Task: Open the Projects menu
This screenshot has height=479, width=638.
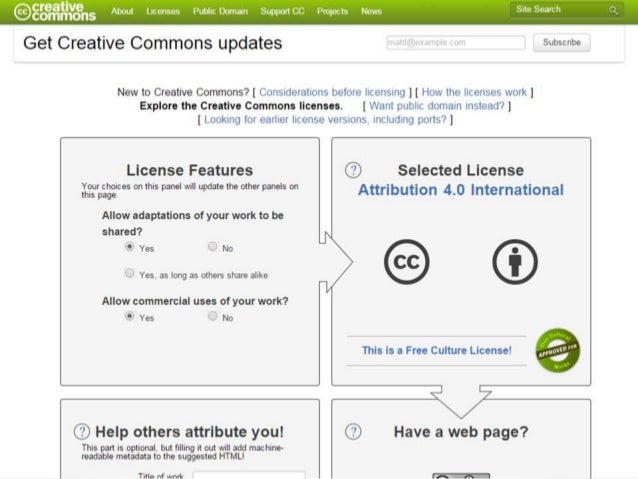Action: coord(332,11)
